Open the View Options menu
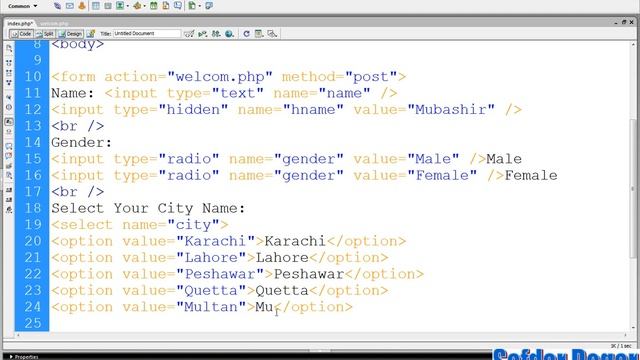Viewport: 640px width, 360px height. pyautogui.click(x=259, y=33)
